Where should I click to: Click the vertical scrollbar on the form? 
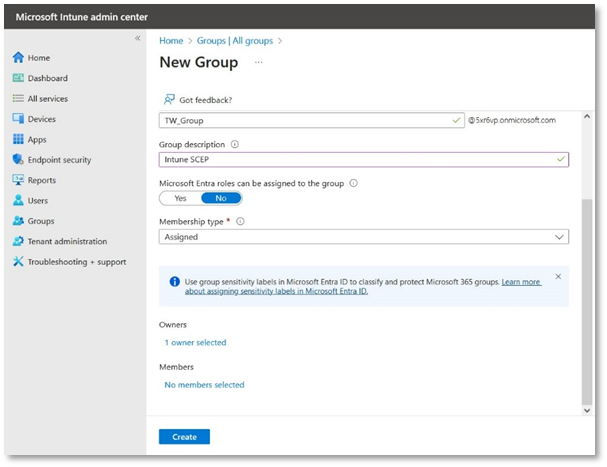(x=586, y=300)
